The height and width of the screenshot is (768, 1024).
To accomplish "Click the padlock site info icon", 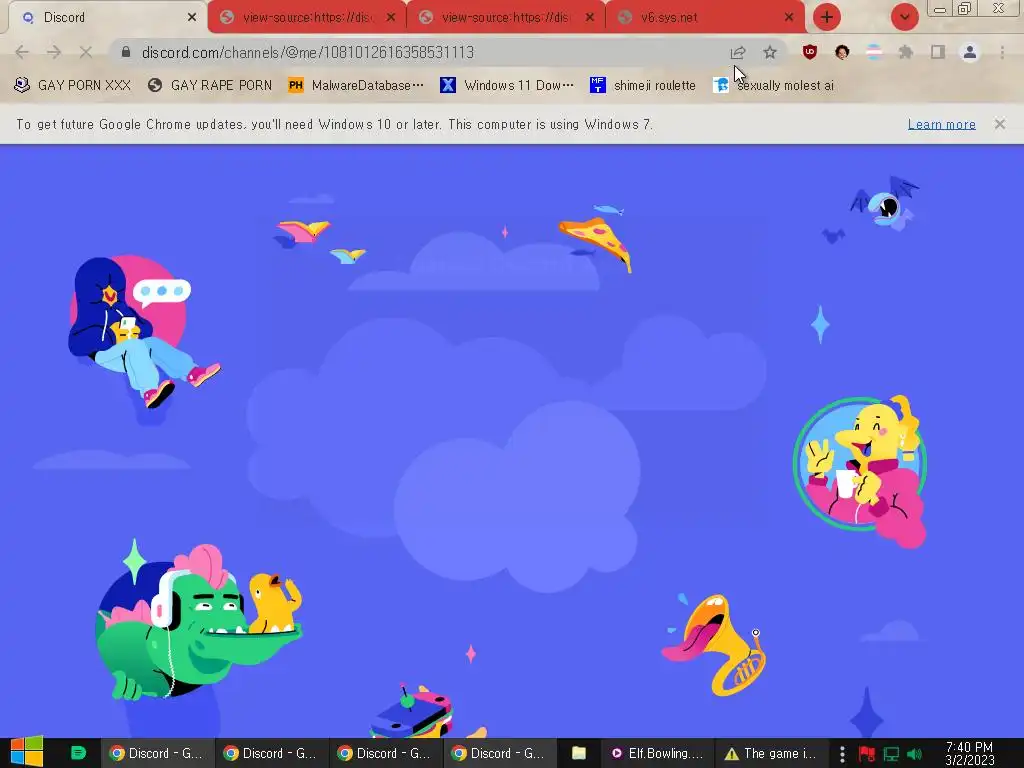I will click(x=126, y=52).
